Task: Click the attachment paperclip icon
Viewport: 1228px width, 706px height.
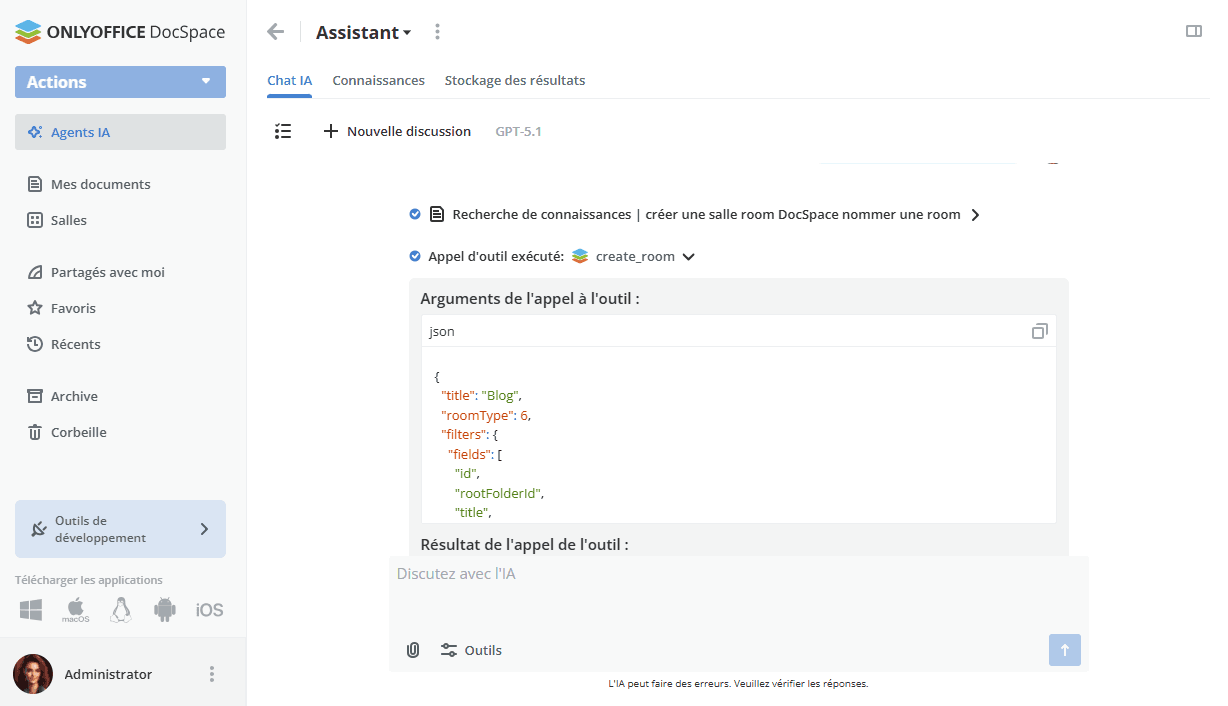Action: pyautogui.click(x=413, y=650)
